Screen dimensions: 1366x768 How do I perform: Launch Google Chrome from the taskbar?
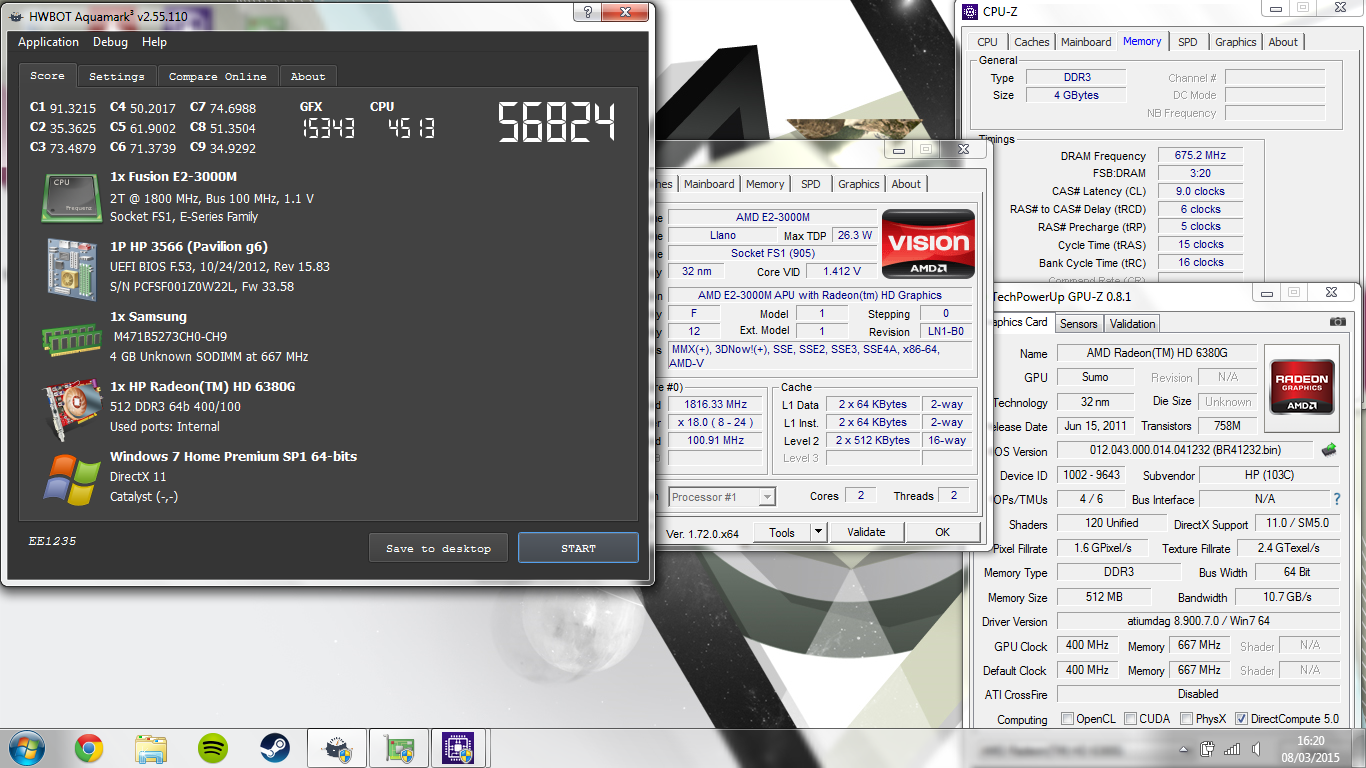89,748
